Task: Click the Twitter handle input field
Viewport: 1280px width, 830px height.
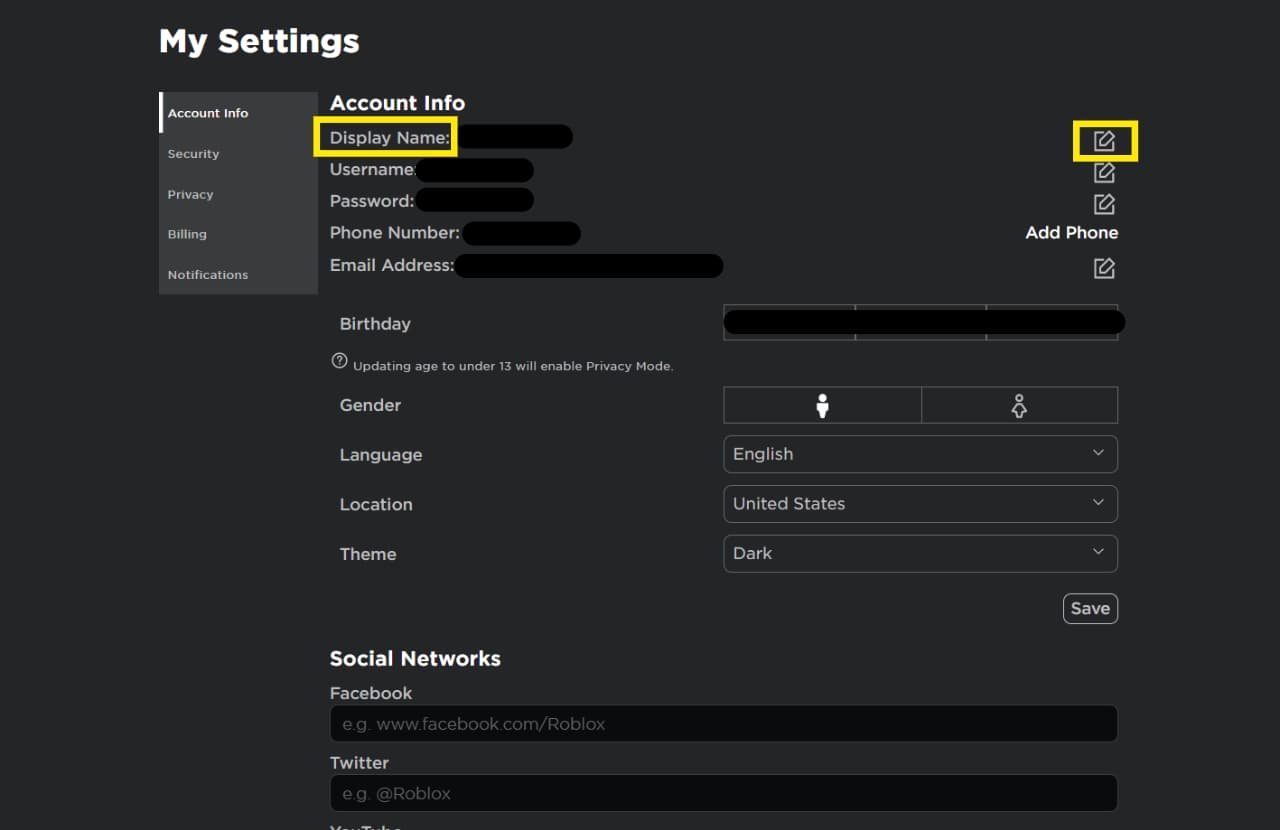Action: 723,793
